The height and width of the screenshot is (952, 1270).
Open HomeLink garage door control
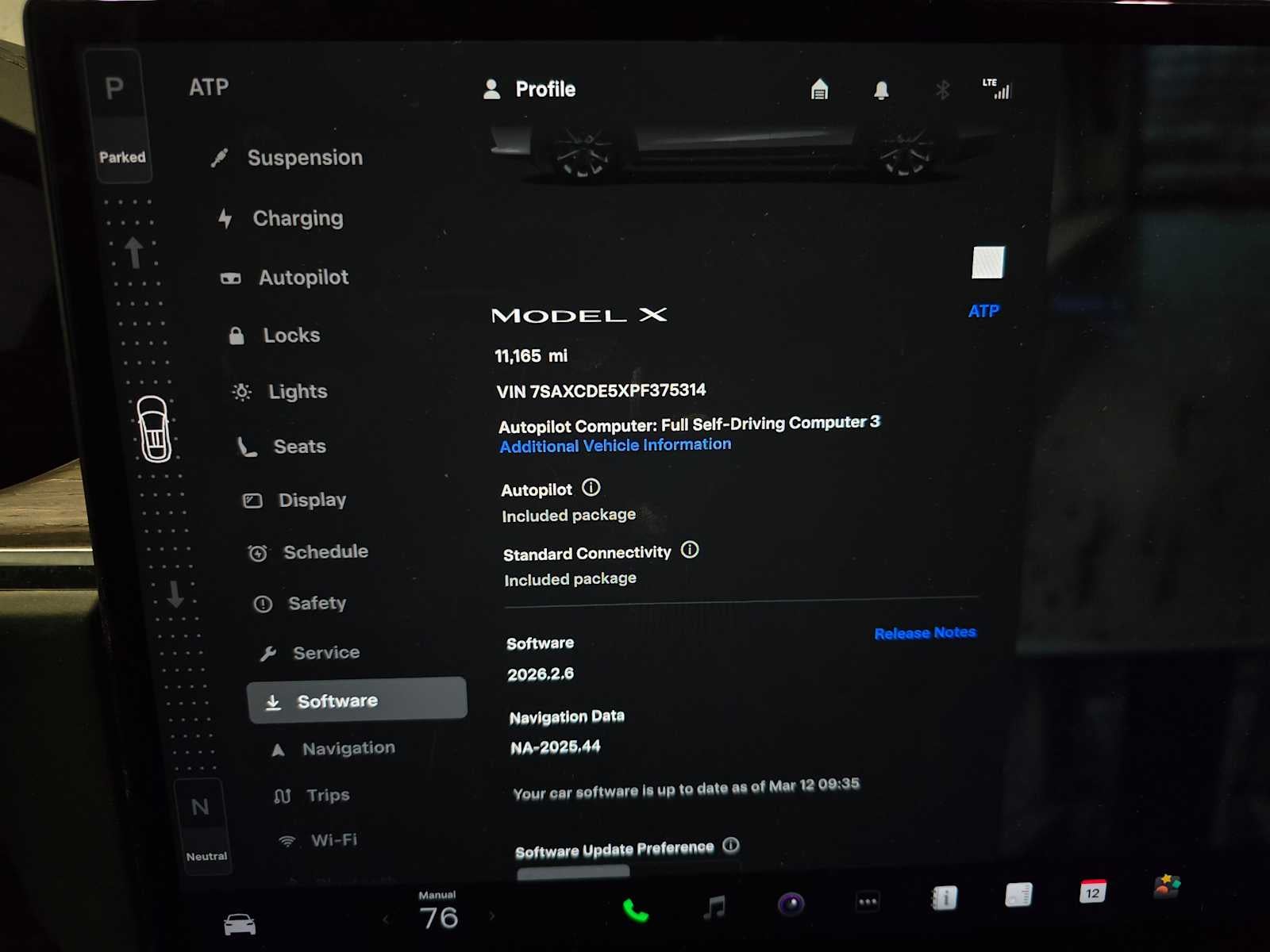coord(819,90)
